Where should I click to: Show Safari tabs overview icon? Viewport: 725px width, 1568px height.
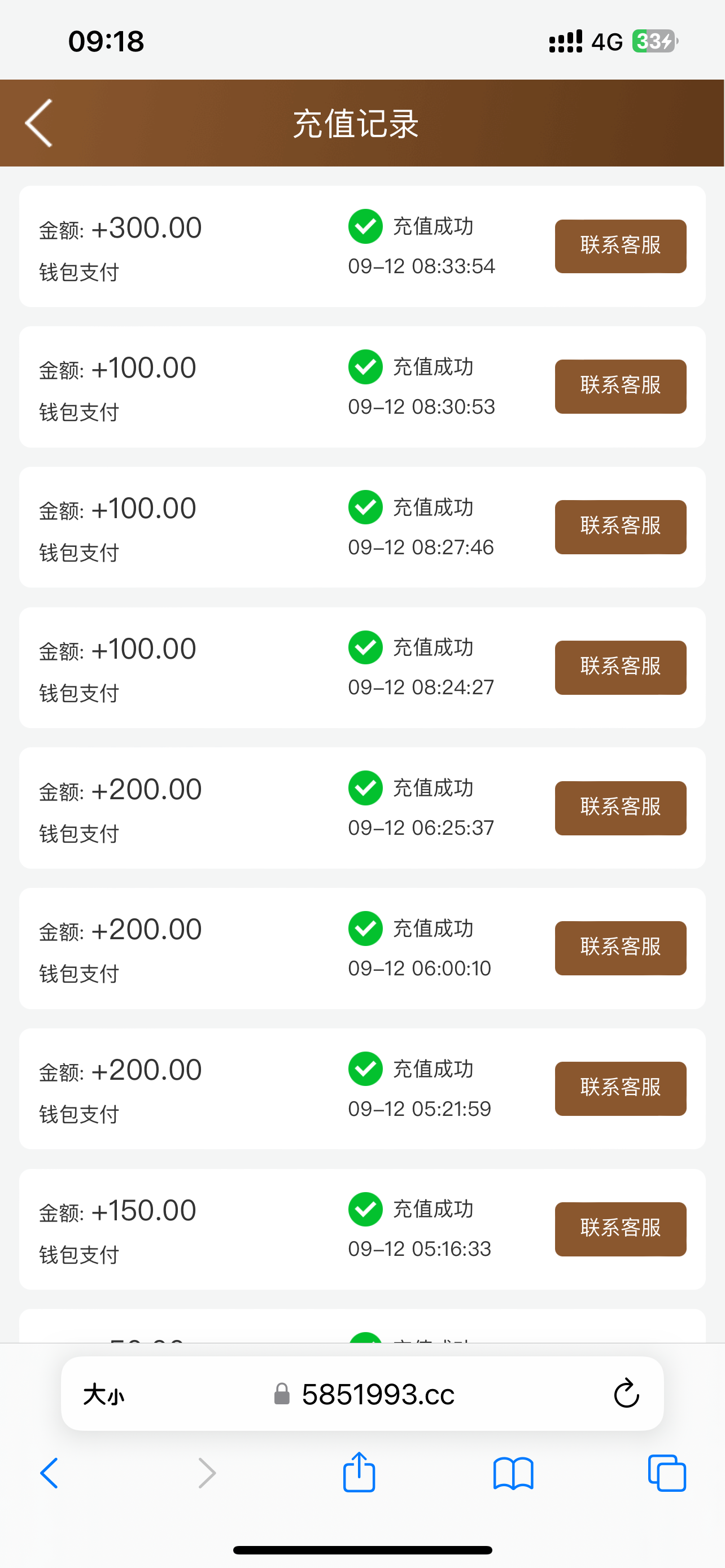tap(667, 1474)
